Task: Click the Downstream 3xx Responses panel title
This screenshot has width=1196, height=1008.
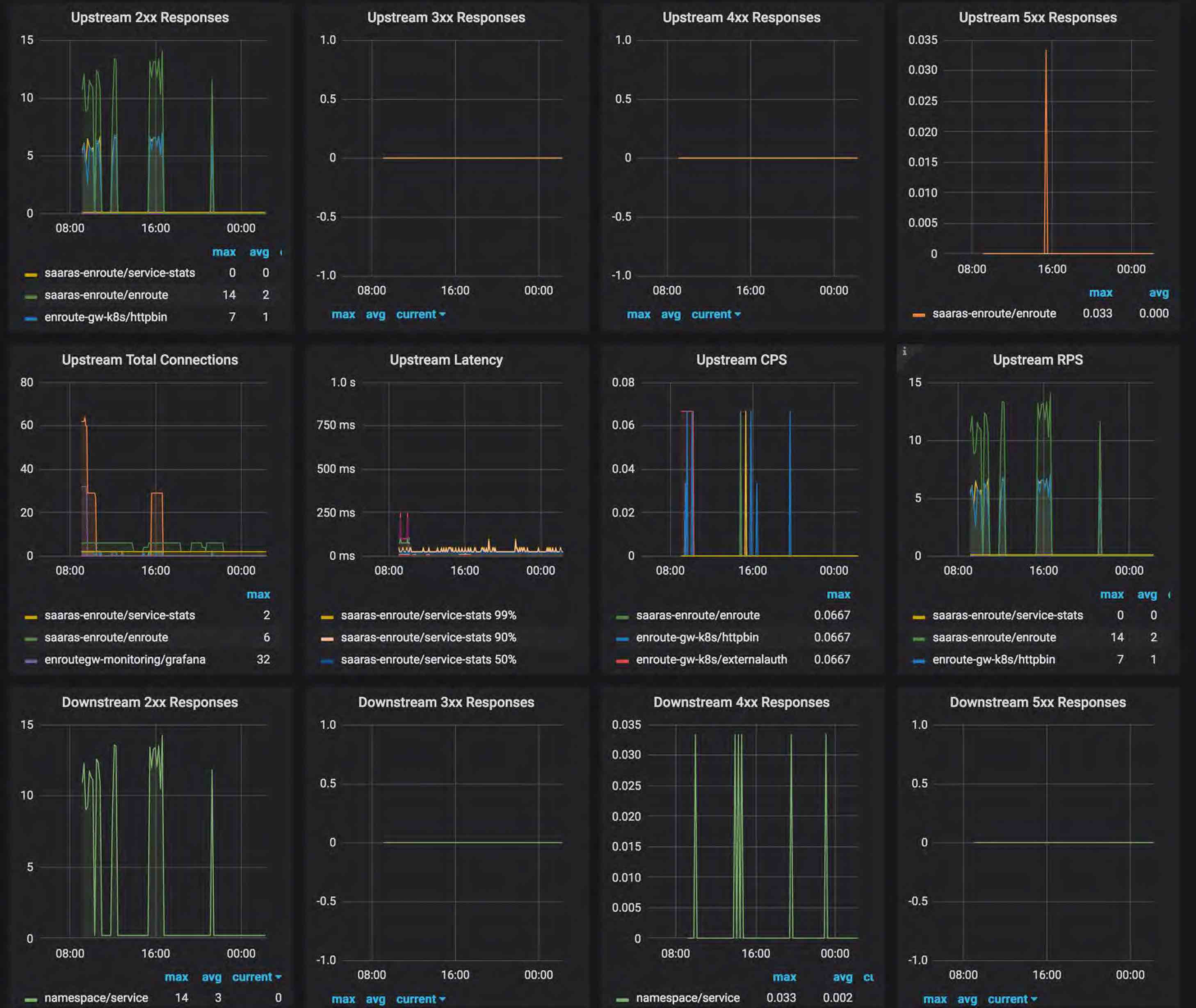Action: click(446, 702)
